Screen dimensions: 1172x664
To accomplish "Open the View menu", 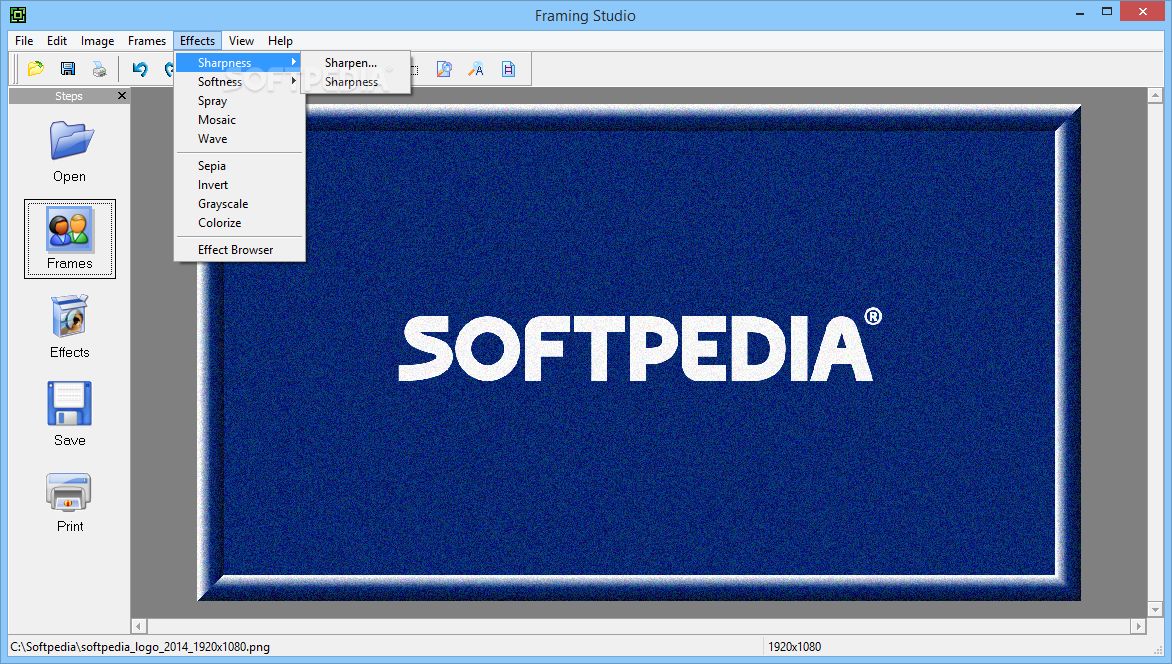I will point(241,41).
